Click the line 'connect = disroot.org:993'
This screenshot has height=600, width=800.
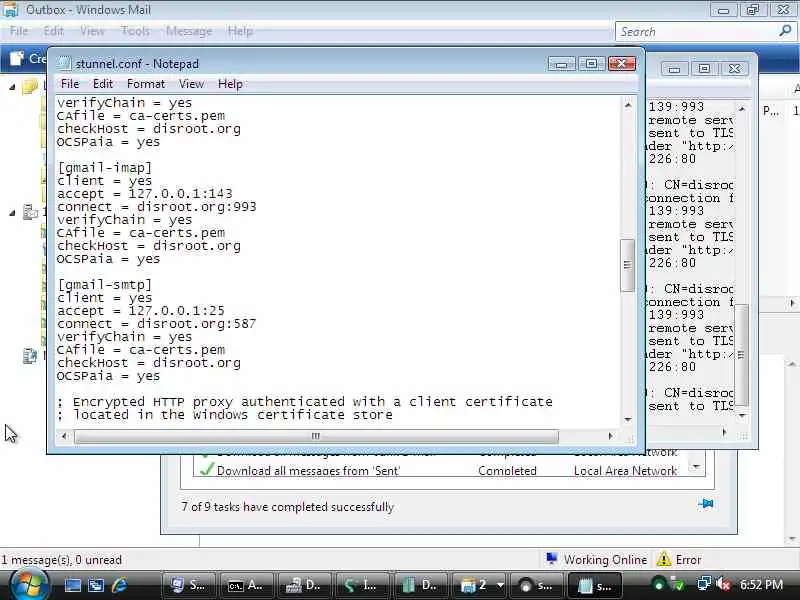157,207
